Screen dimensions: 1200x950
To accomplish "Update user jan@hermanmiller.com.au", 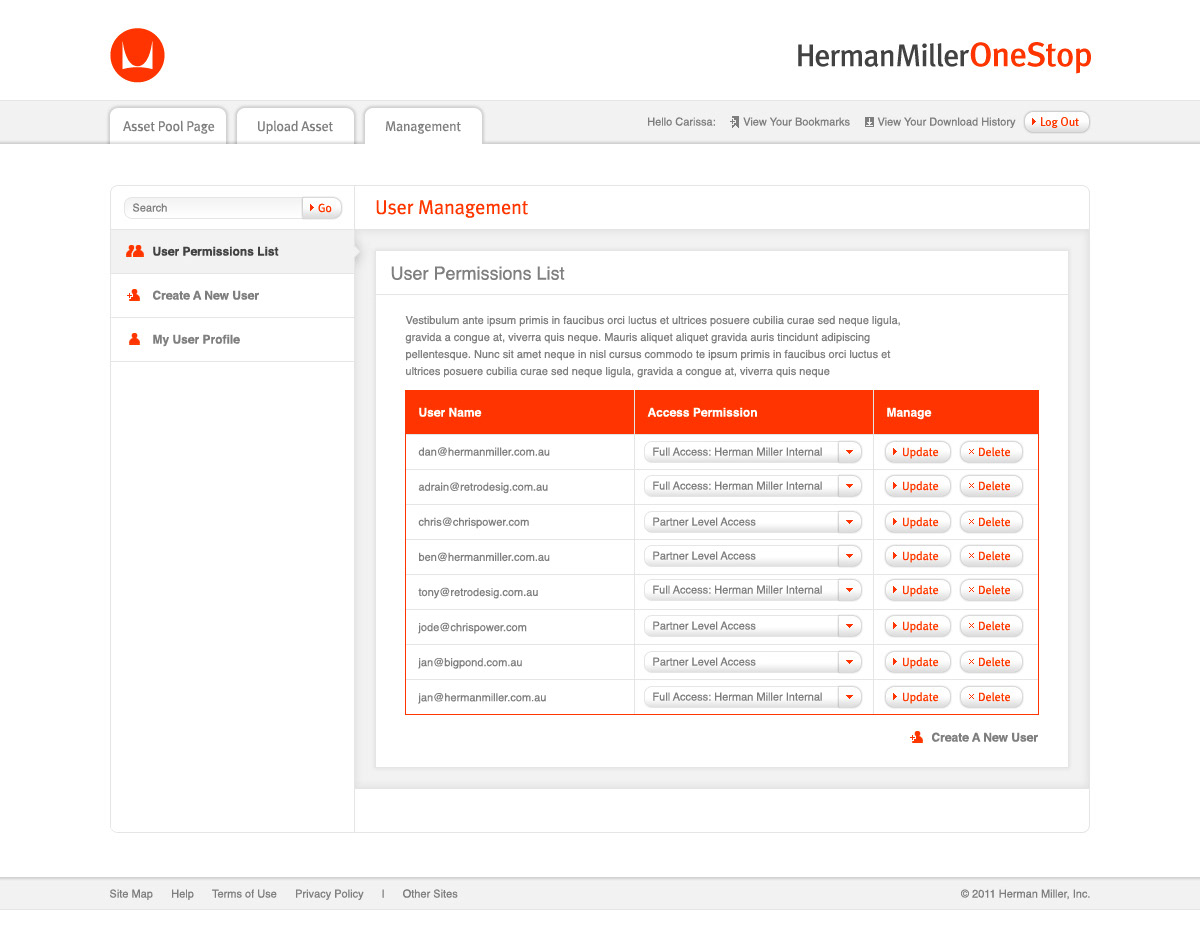I will (x=917, y=697).
